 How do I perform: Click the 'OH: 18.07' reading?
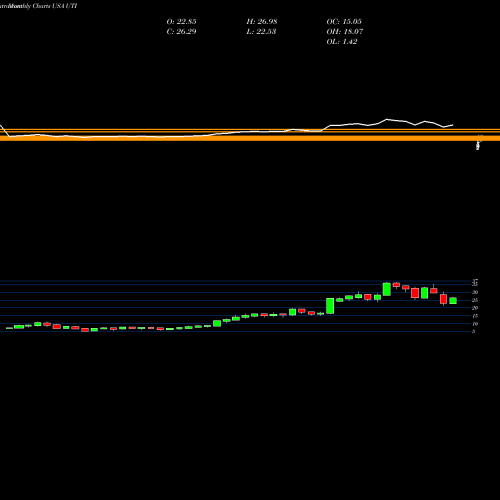click(x=345, y=31)
